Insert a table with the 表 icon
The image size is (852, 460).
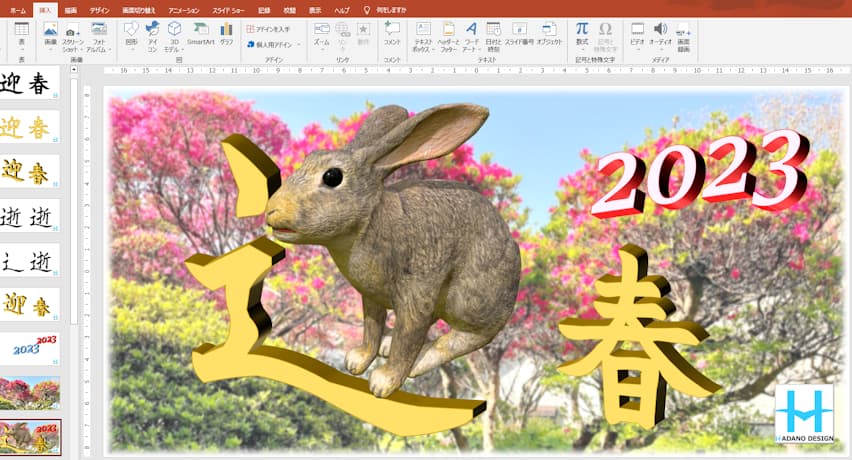22,29
